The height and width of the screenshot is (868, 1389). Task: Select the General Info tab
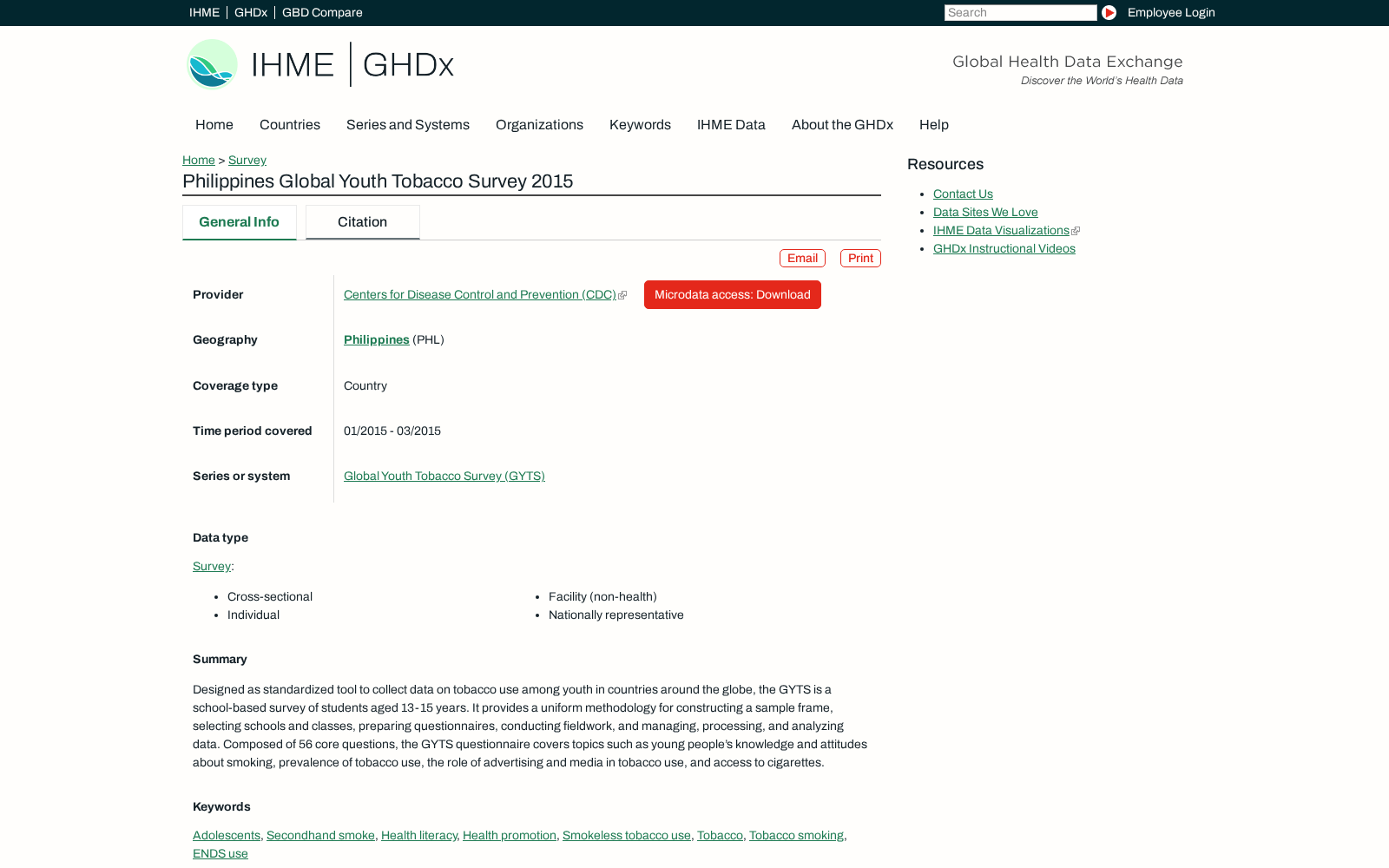coord(240,222)
